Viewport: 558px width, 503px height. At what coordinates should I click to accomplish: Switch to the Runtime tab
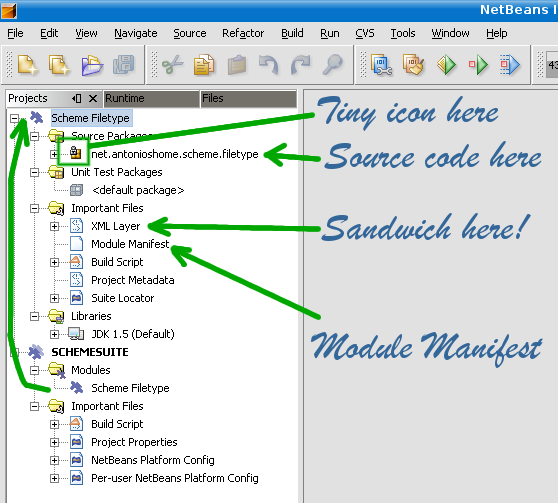[x=152, y=98]
